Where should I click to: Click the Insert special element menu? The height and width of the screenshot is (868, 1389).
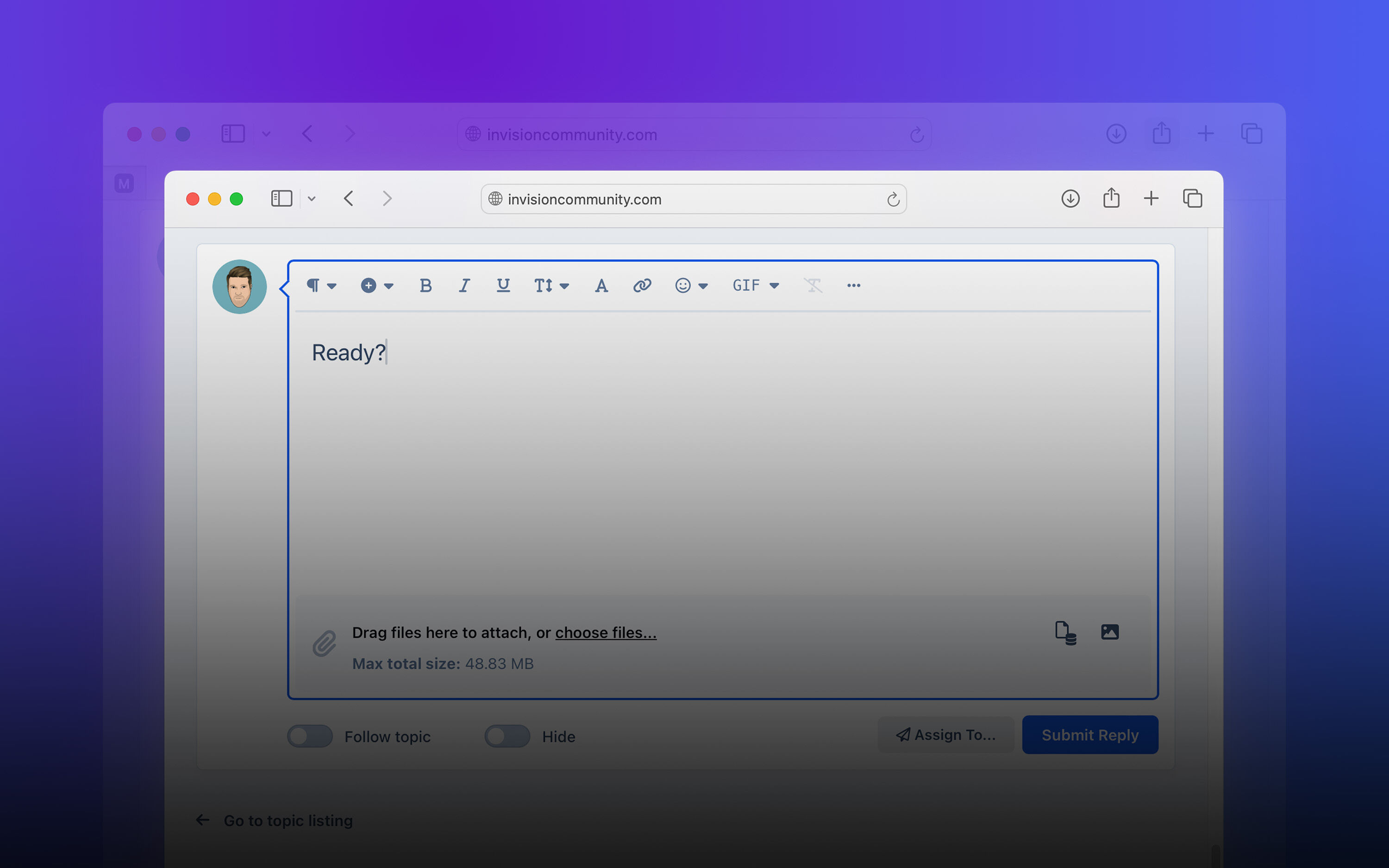tap(375, 285)
